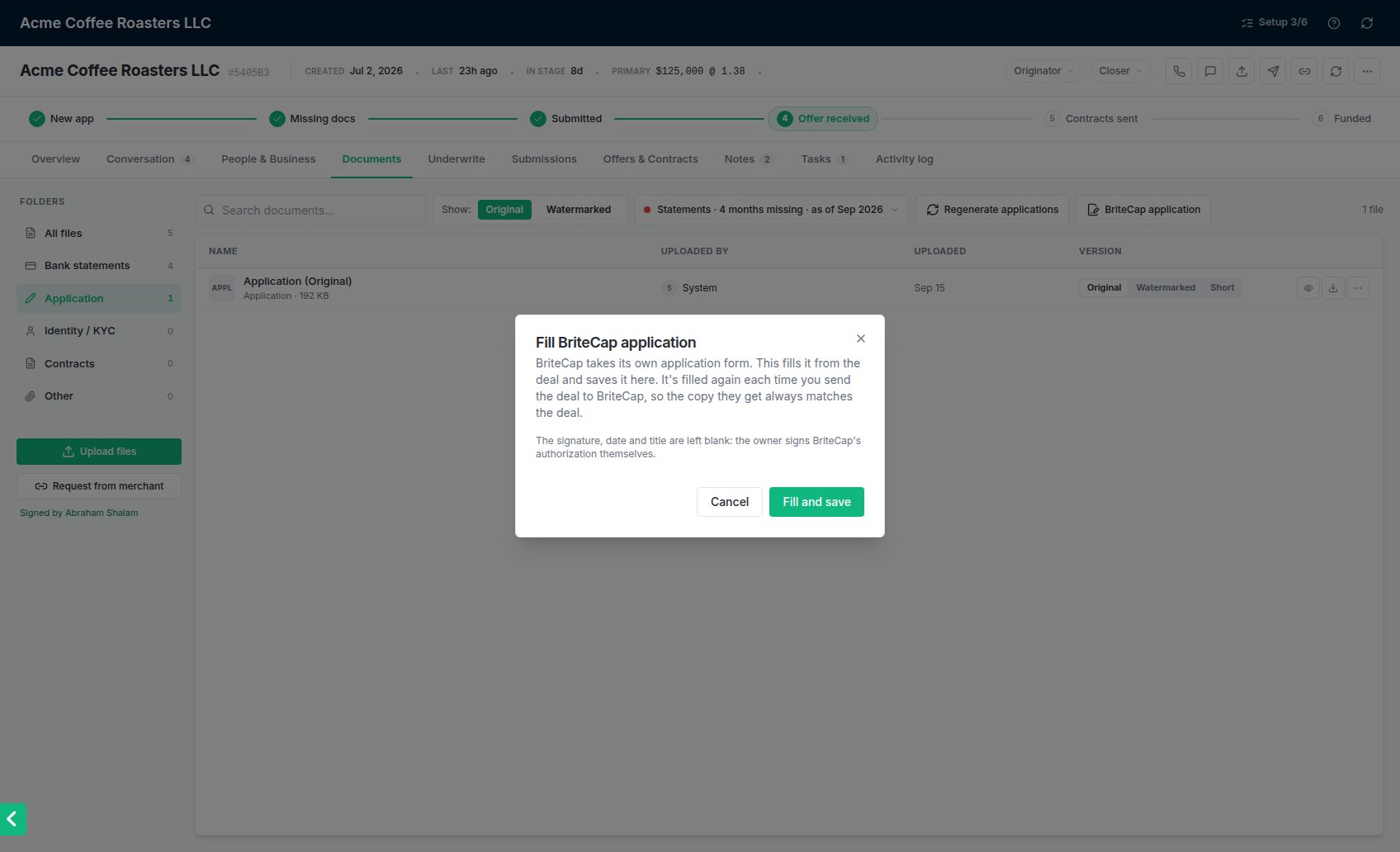
Task: Select Short version for Application row
Action: (1222, 287)
